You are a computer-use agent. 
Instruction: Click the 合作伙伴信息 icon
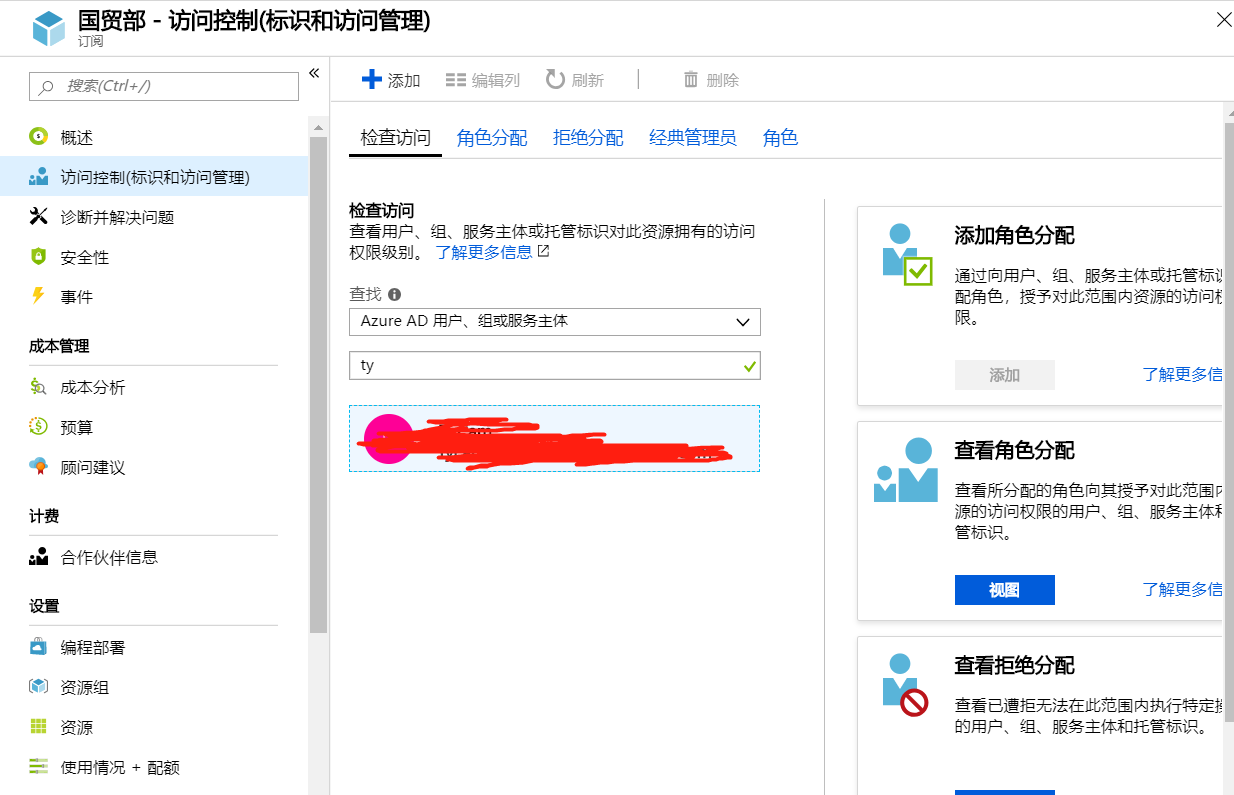(x=39, y=557)
